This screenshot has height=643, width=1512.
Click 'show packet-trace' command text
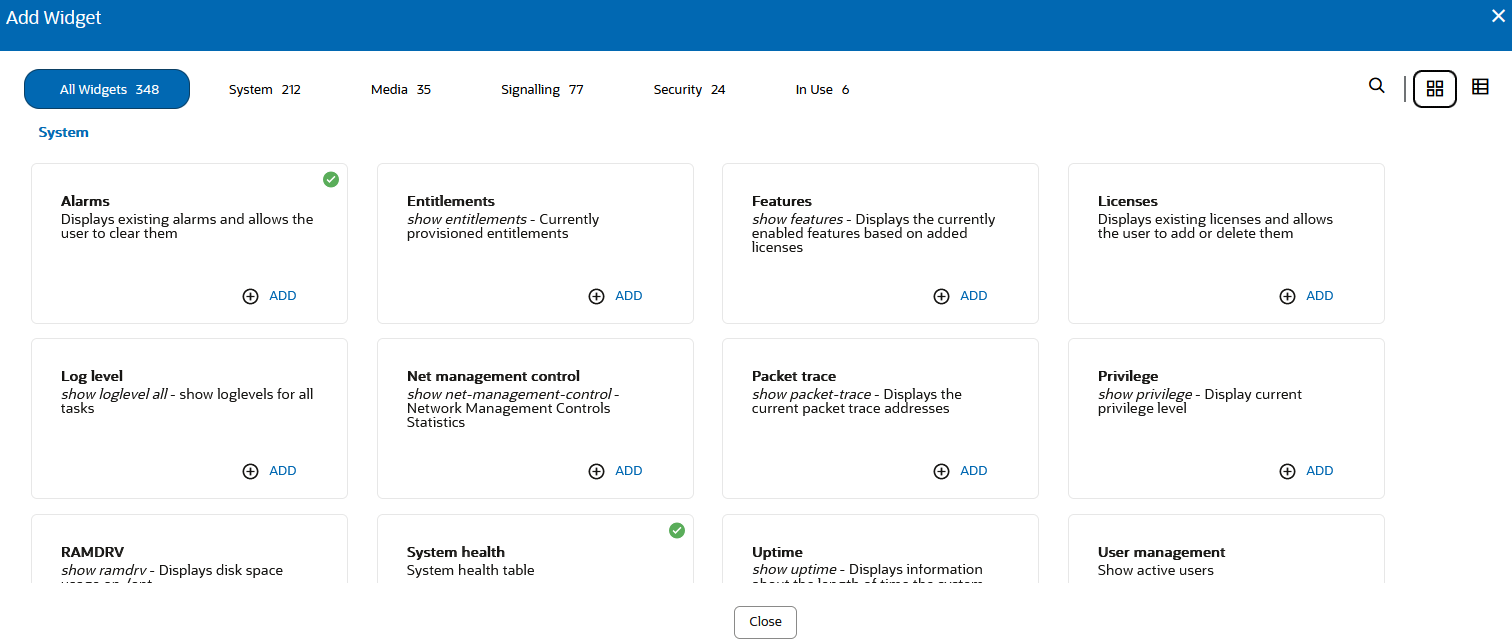click(x=812, y=394)
